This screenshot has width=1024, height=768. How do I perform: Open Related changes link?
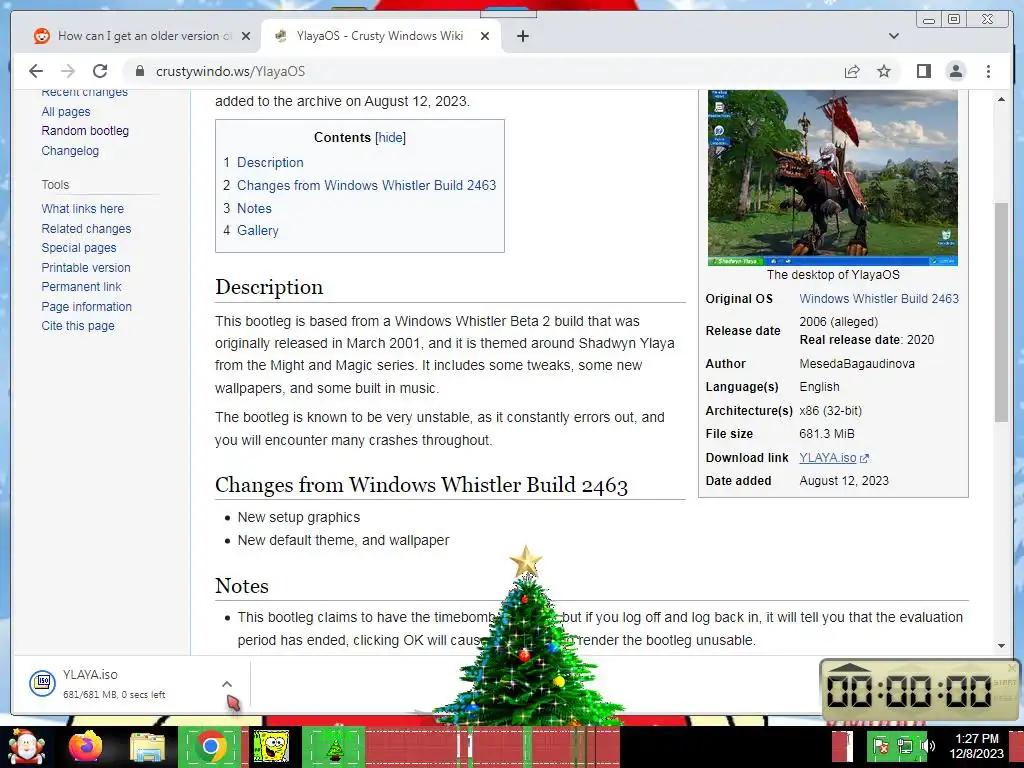[86, 229]
